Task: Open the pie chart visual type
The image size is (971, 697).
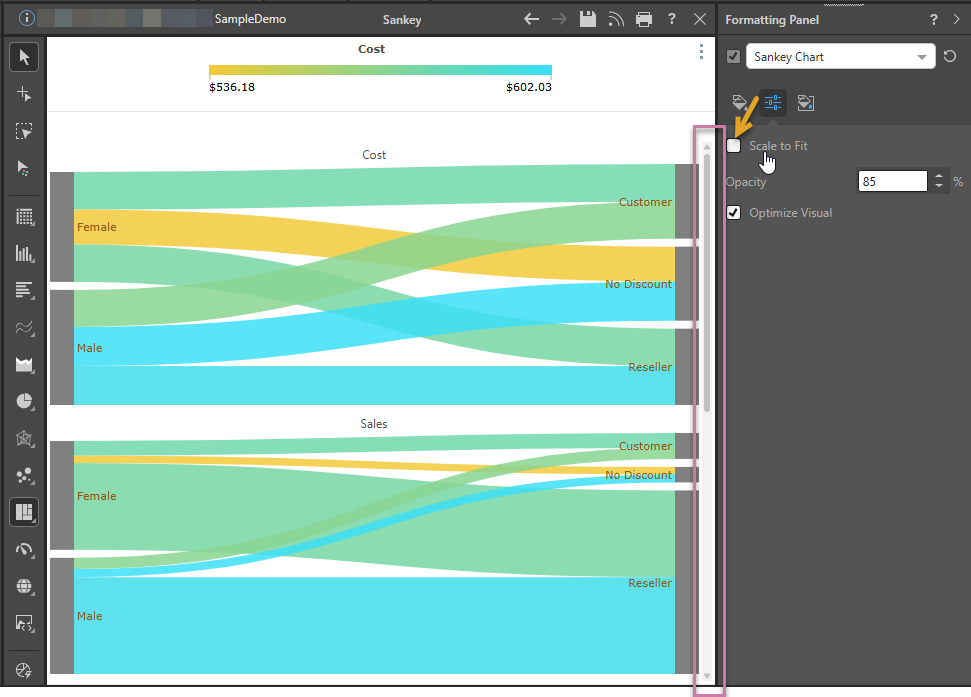Action: 24,401
